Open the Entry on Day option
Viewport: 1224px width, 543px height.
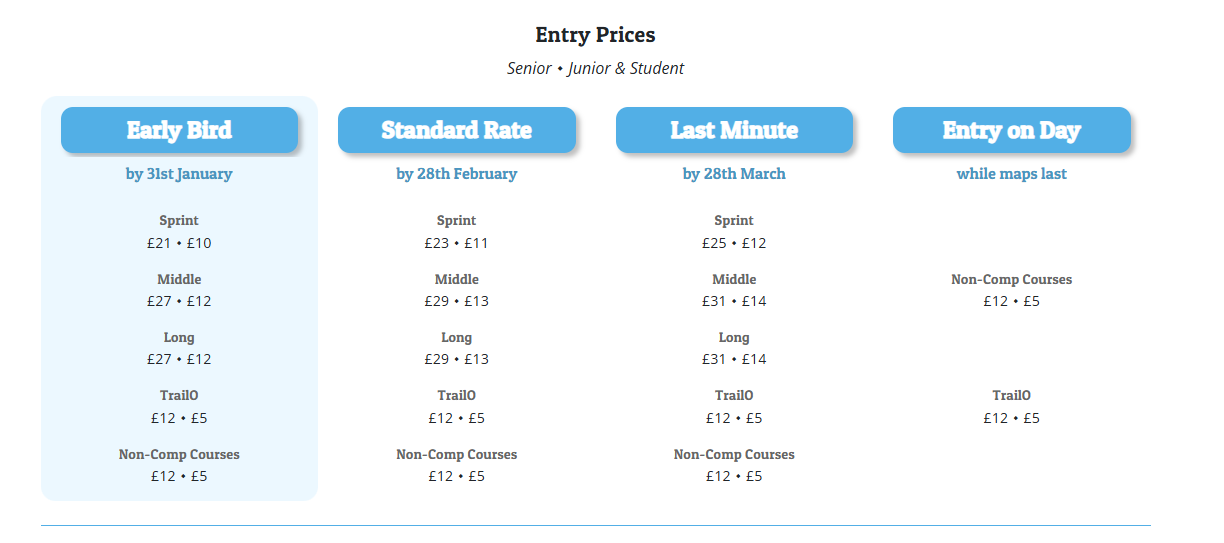point(1011,130)
